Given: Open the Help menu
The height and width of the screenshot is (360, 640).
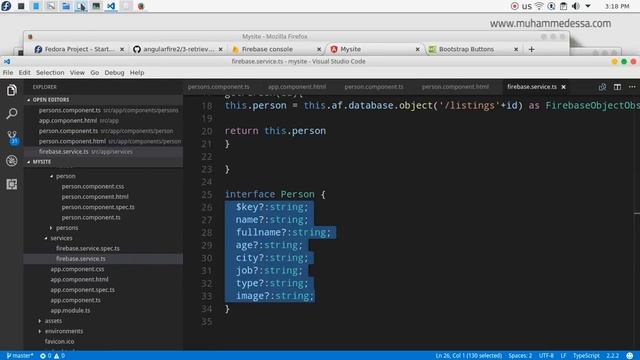Looking at the screenshot, I should (137, 72).
